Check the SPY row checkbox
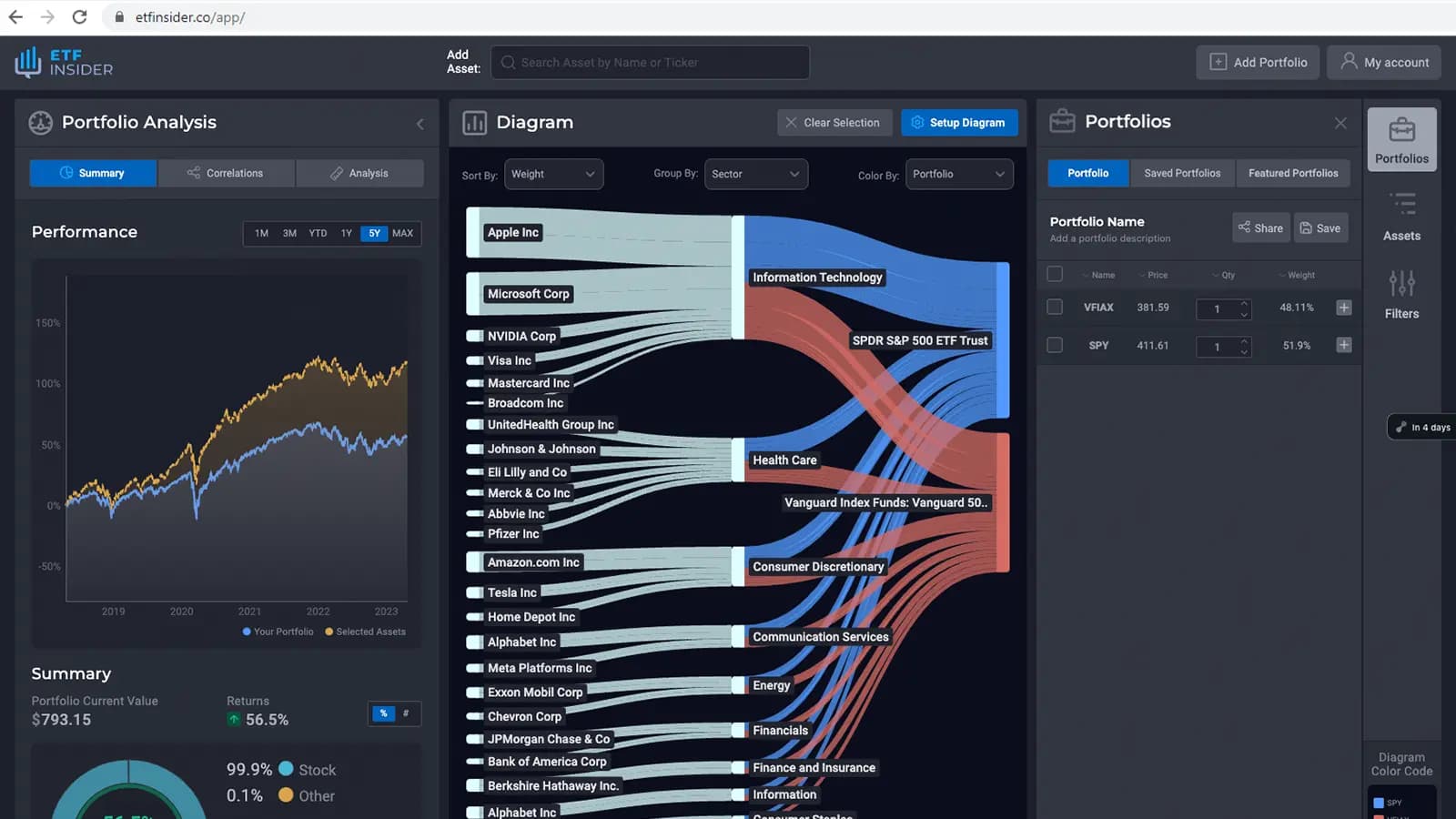 (1055, 345)
